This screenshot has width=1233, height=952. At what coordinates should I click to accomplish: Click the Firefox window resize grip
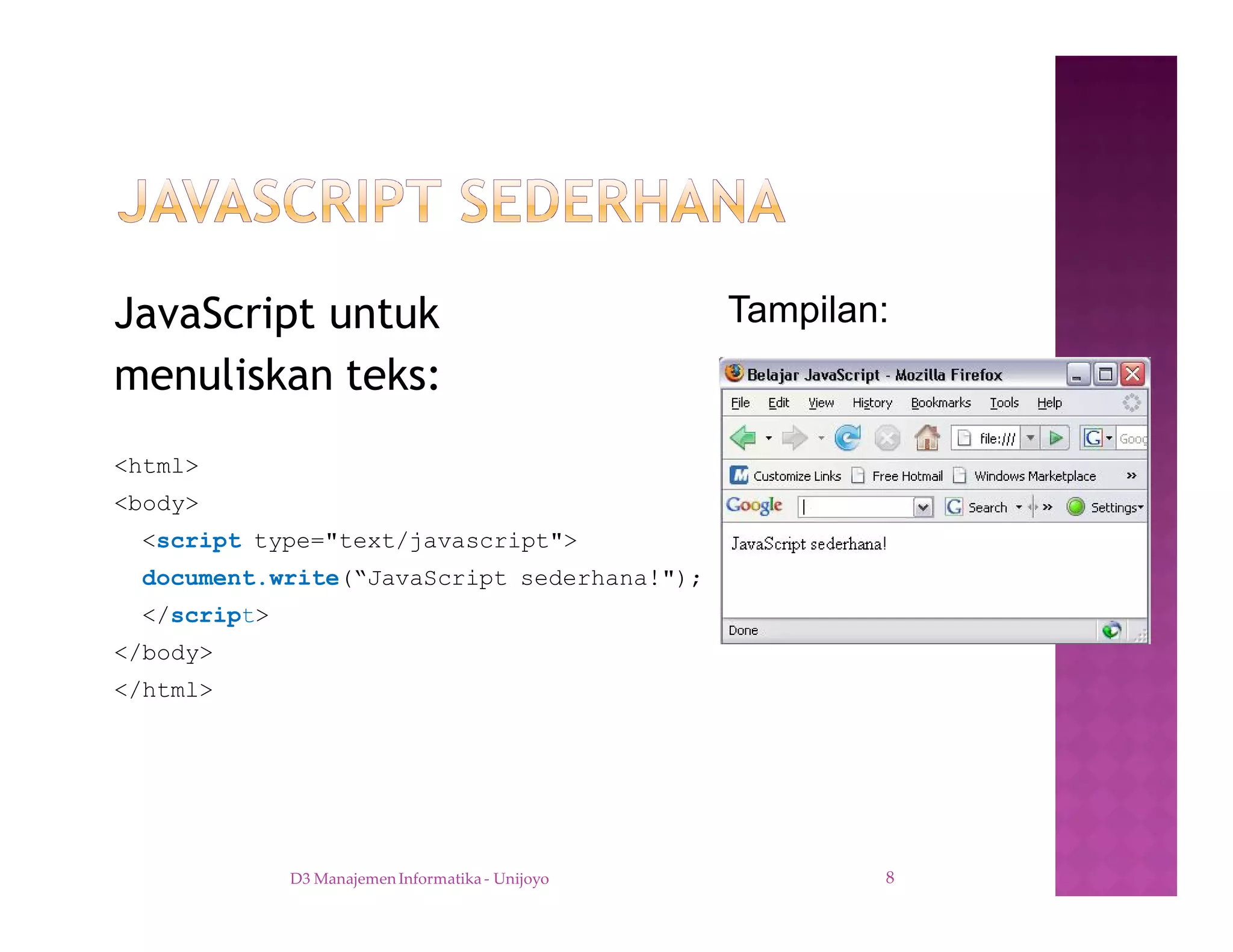tap(1140, 634)
